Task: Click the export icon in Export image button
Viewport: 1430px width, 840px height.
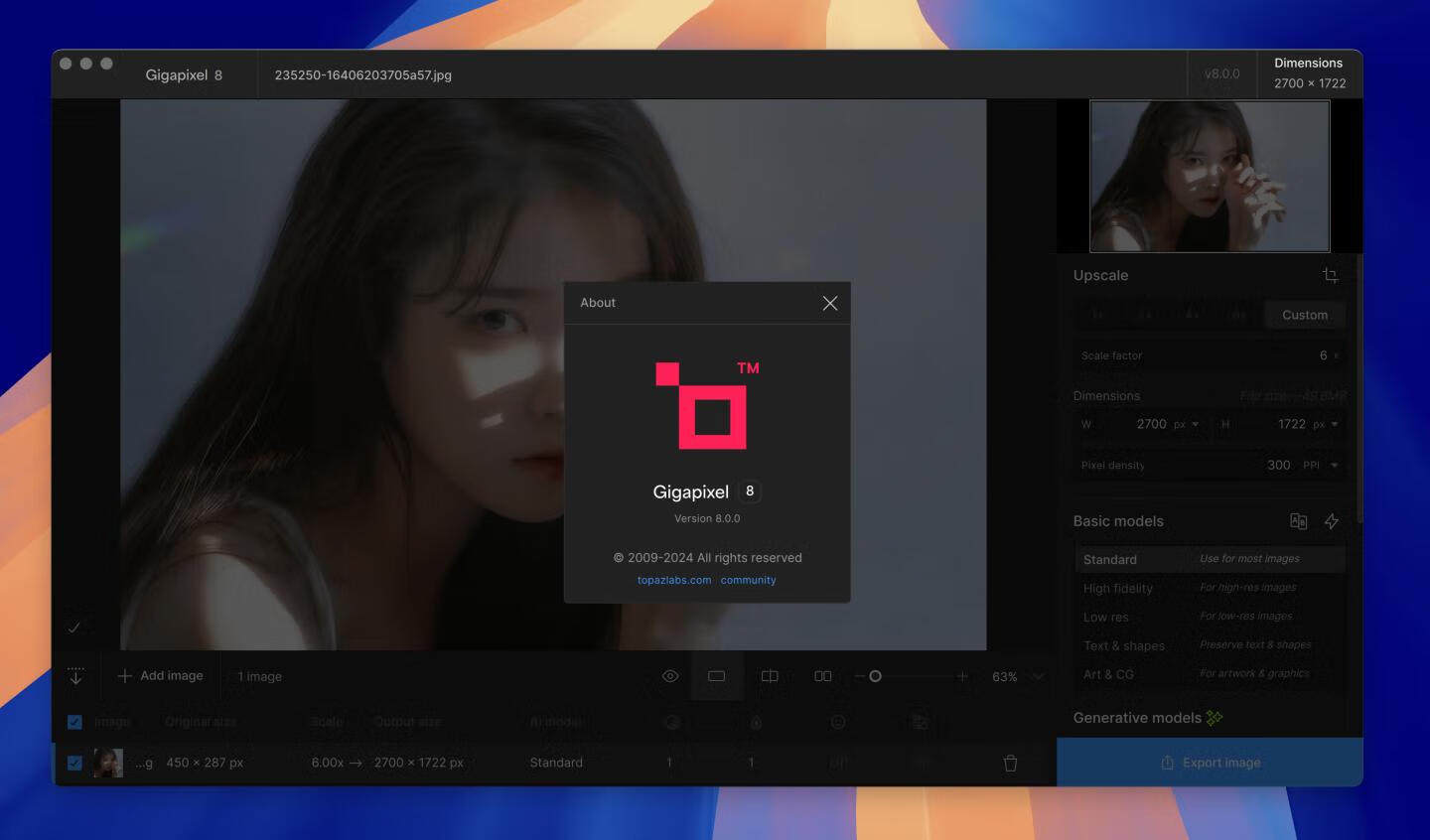Action: pos(1168,763)
